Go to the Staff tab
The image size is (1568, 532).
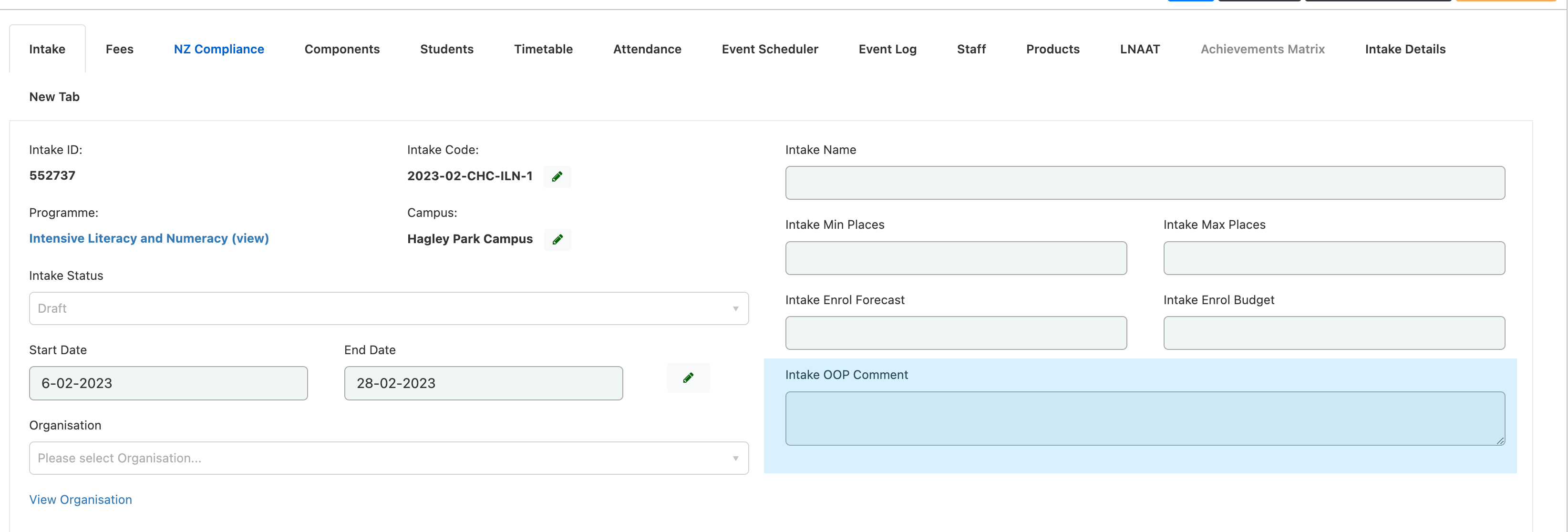point(971,49)
